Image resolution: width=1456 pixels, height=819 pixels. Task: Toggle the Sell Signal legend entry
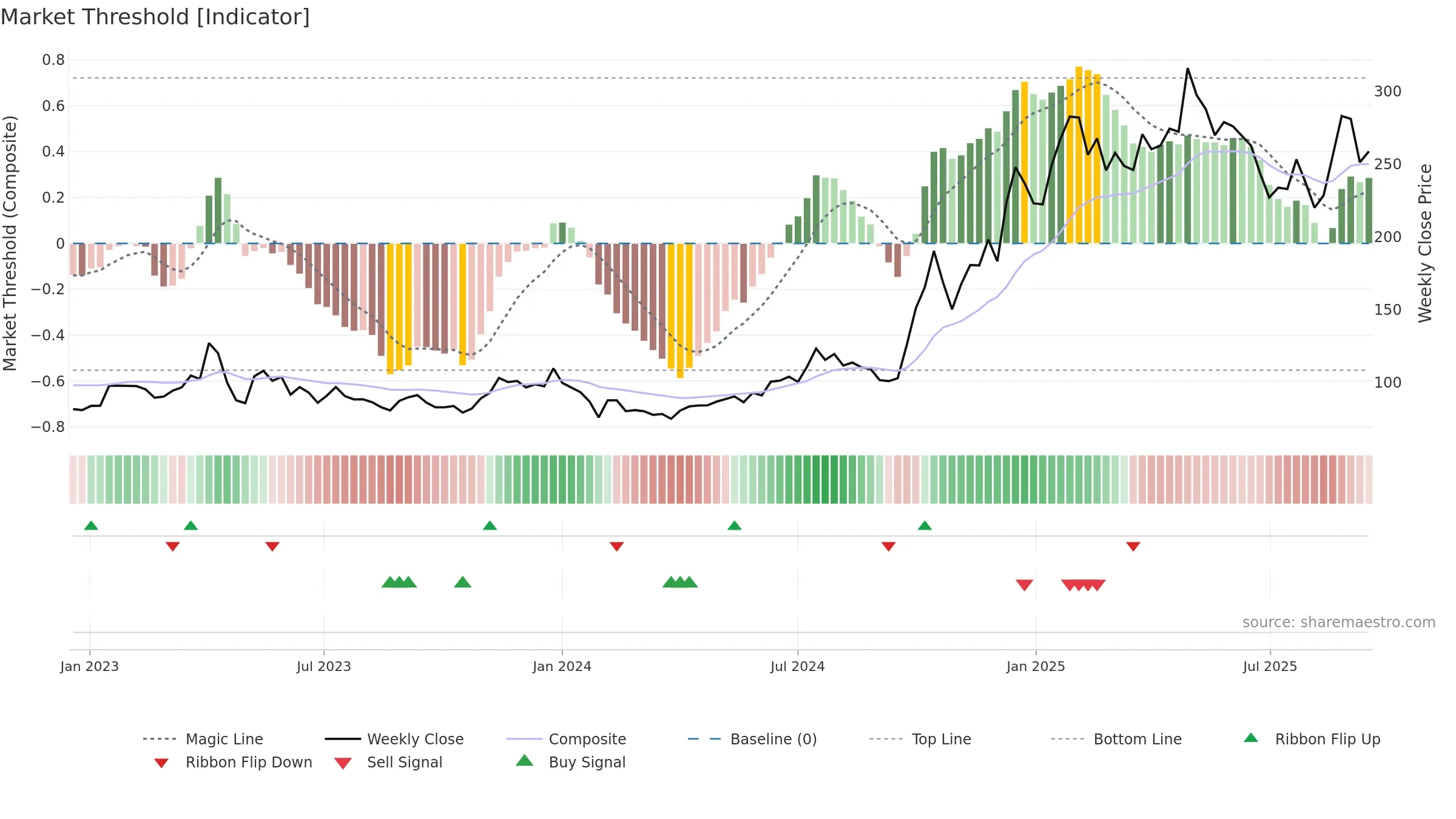pyautogui.click(x=388, y=763)
